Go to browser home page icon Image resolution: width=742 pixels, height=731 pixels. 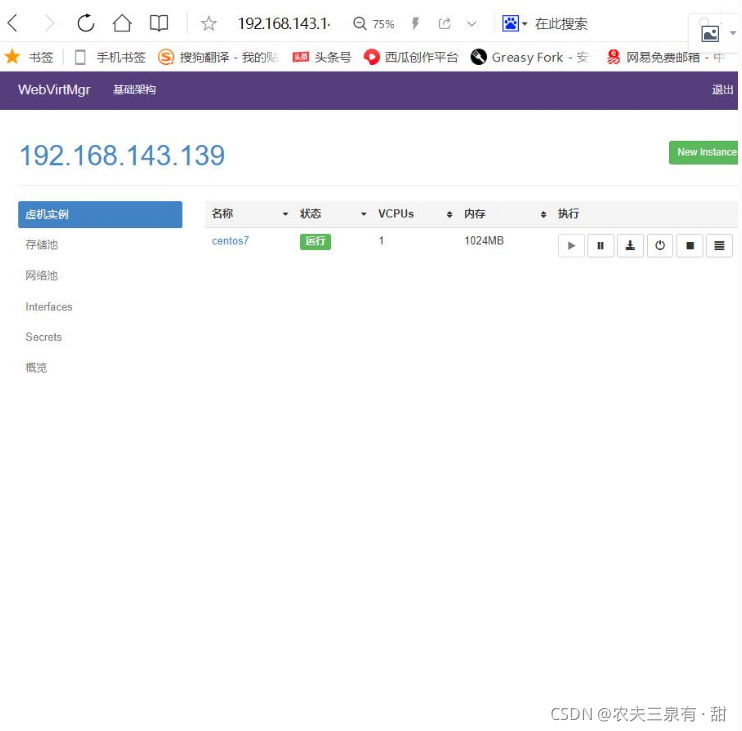click(122, 23)
